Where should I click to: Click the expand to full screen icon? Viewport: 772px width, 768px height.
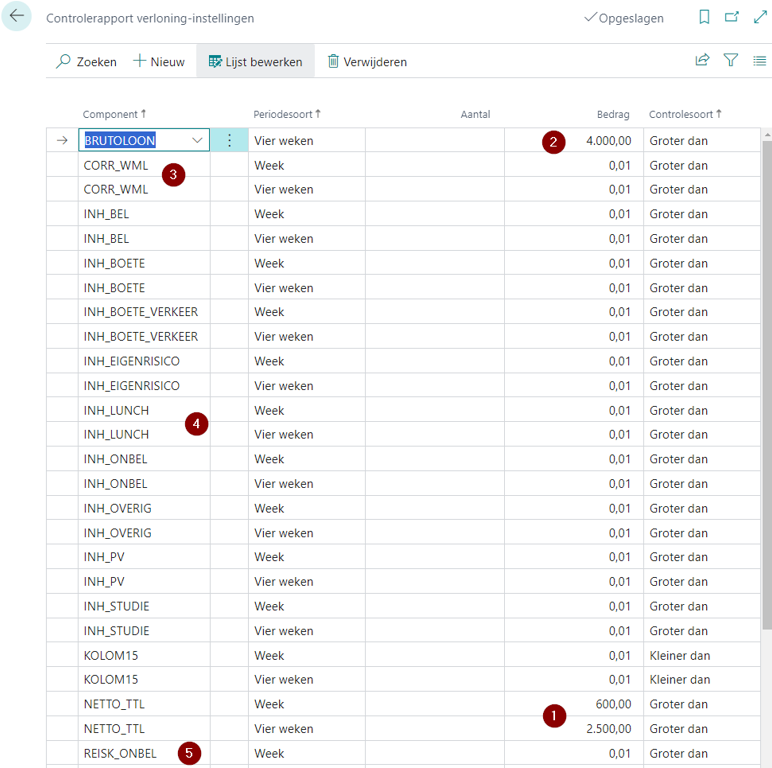[759, 18]
